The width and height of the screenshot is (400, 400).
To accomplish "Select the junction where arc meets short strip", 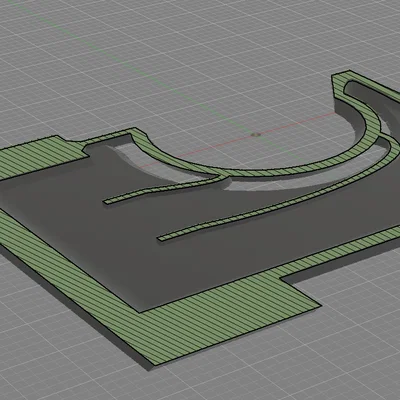I will coord(223,175).
